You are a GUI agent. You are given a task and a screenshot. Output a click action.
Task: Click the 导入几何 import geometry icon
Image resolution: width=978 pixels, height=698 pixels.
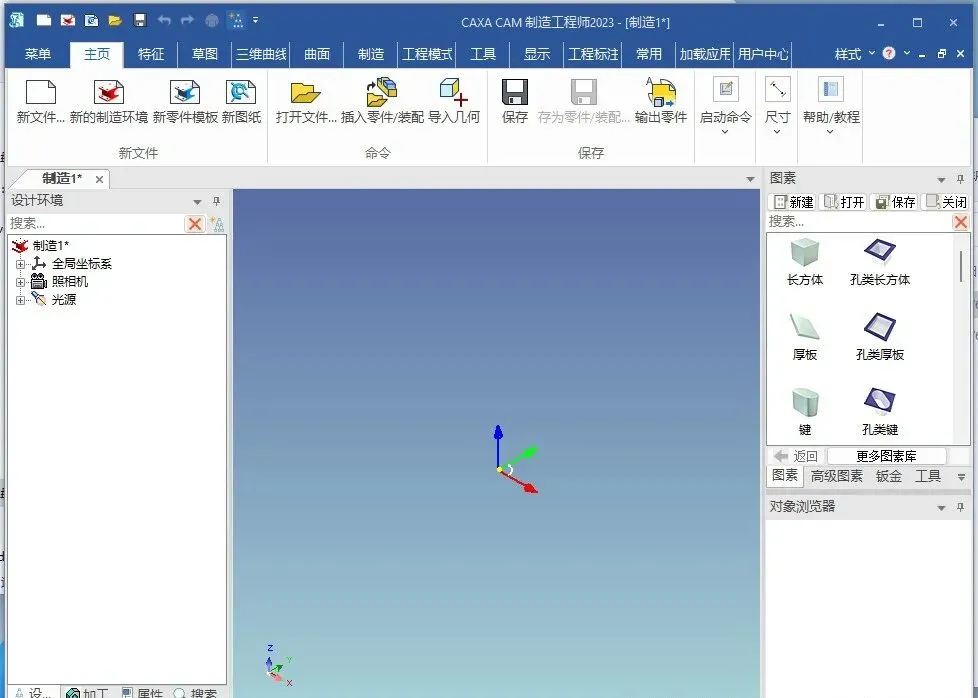pos(453,92)
